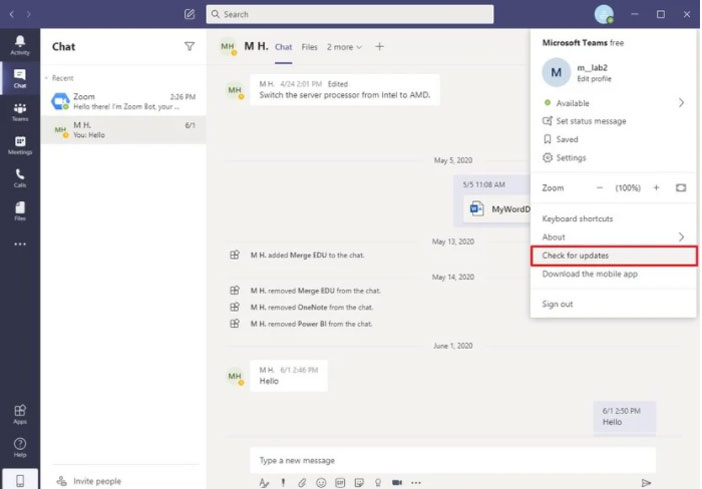Open the chat filter icon
The width and height of the screenshot is (702, 489).
point(190,46)
